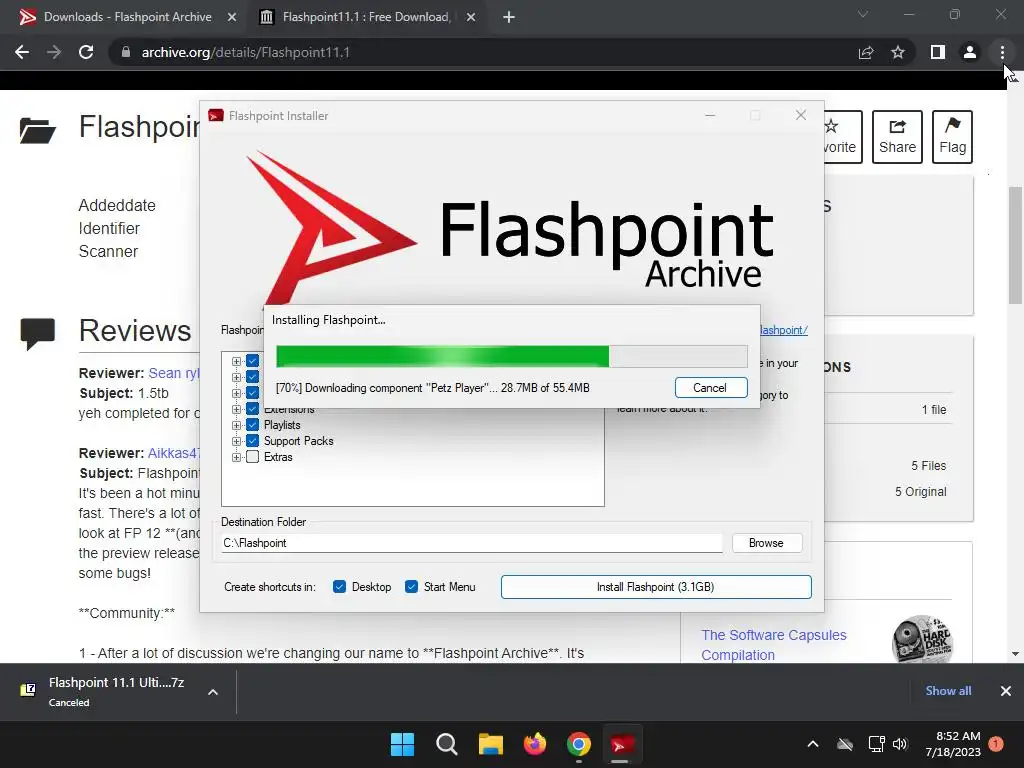Viewport: 1024px width, 768px height.
Task: Toggle the Extensions checkbox
Action: (x=253, y=409)
